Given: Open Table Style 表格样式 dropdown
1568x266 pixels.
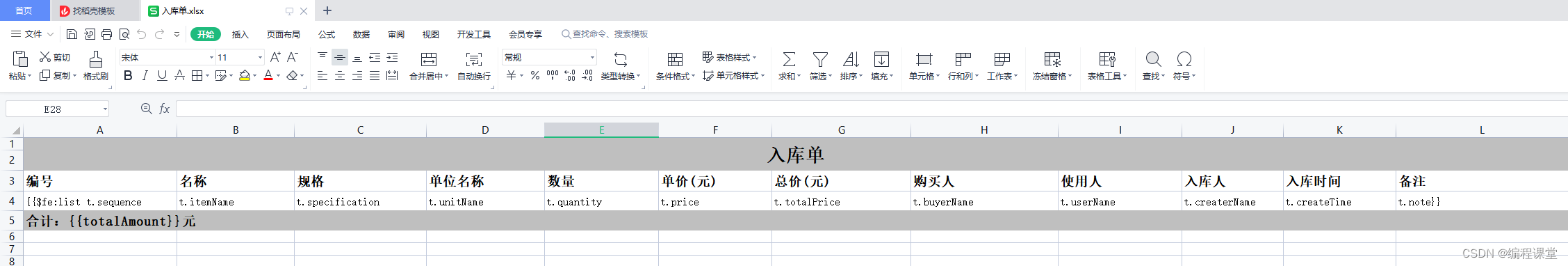Looking at the screenshot, I should pyautogui.click(x=729, y=57).
